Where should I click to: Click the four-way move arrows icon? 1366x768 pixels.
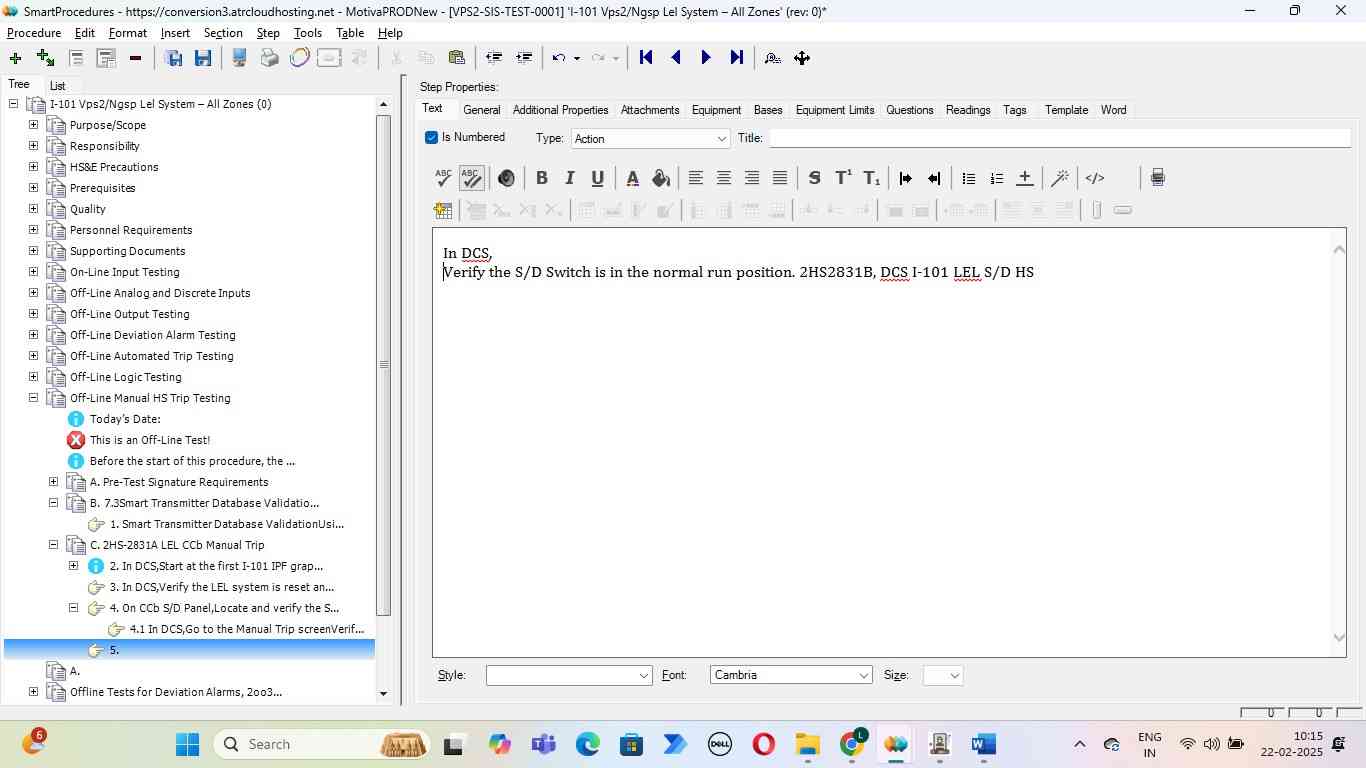802,58
